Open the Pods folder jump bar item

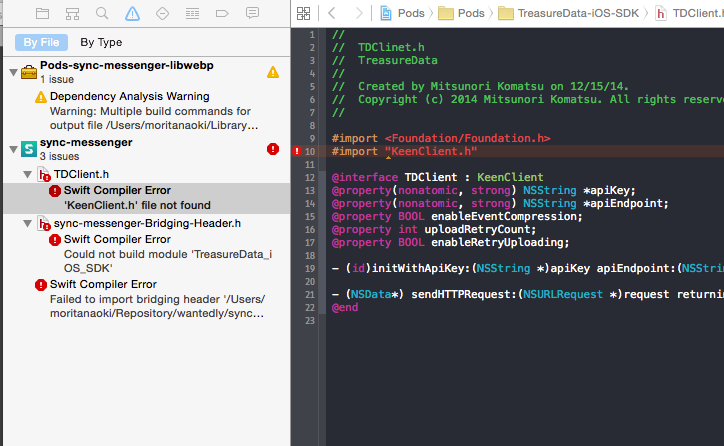tap(461, 13)
